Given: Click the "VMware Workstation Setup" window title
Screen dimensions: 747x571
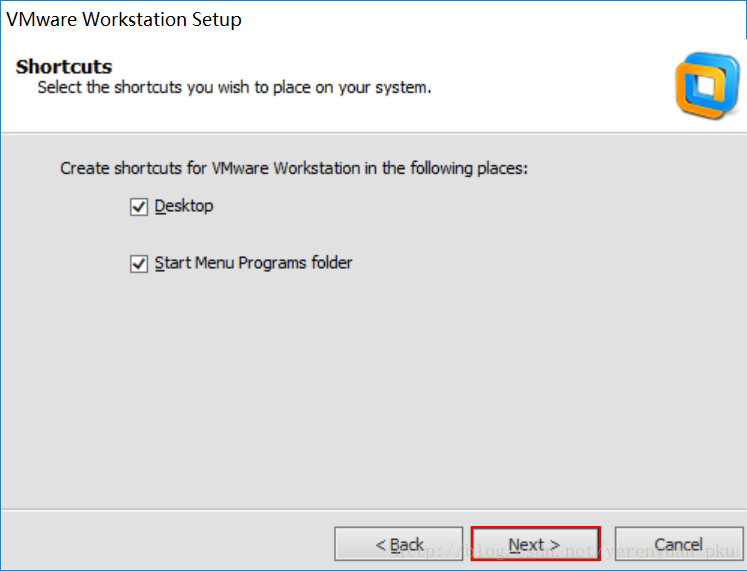Looking at the screenshot, I should (124, 19).
